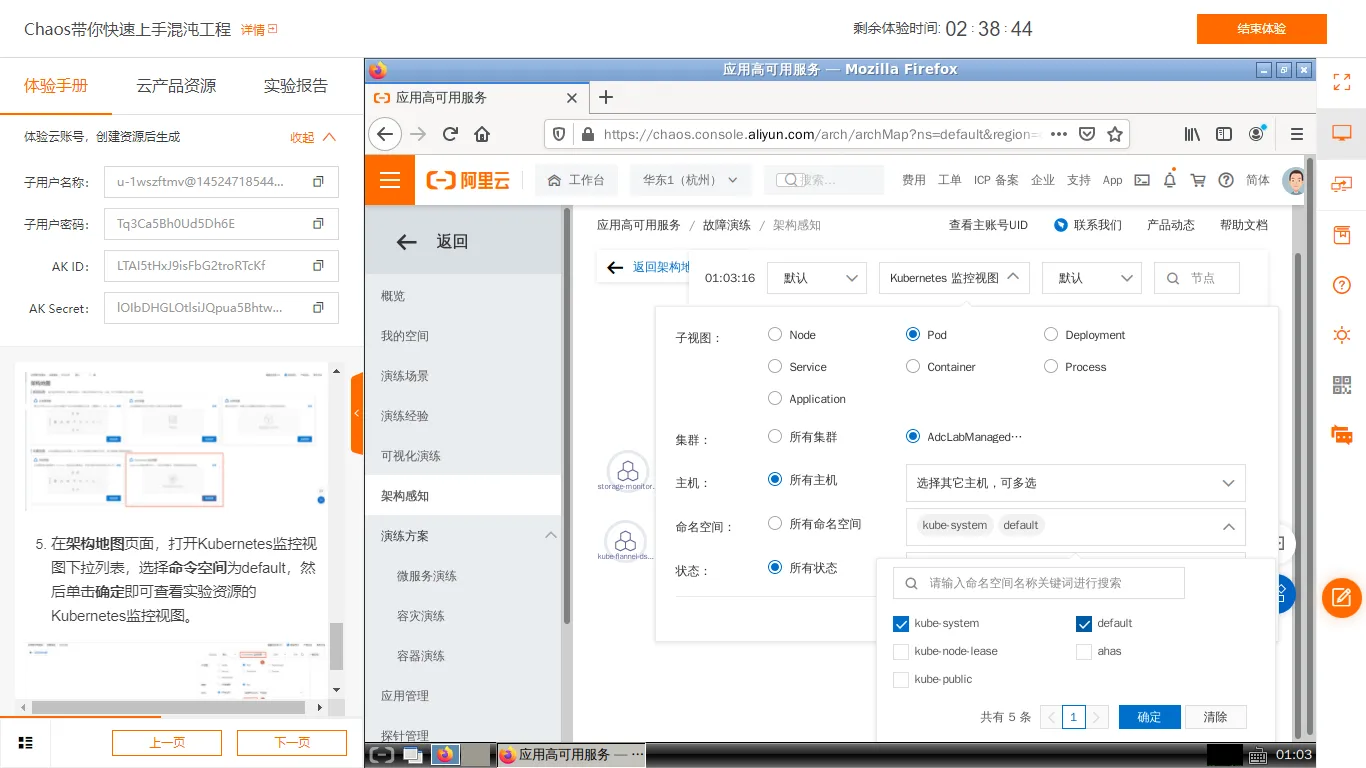
Task: Open Firefox library icon
Action: click(x=1193, y=134)
